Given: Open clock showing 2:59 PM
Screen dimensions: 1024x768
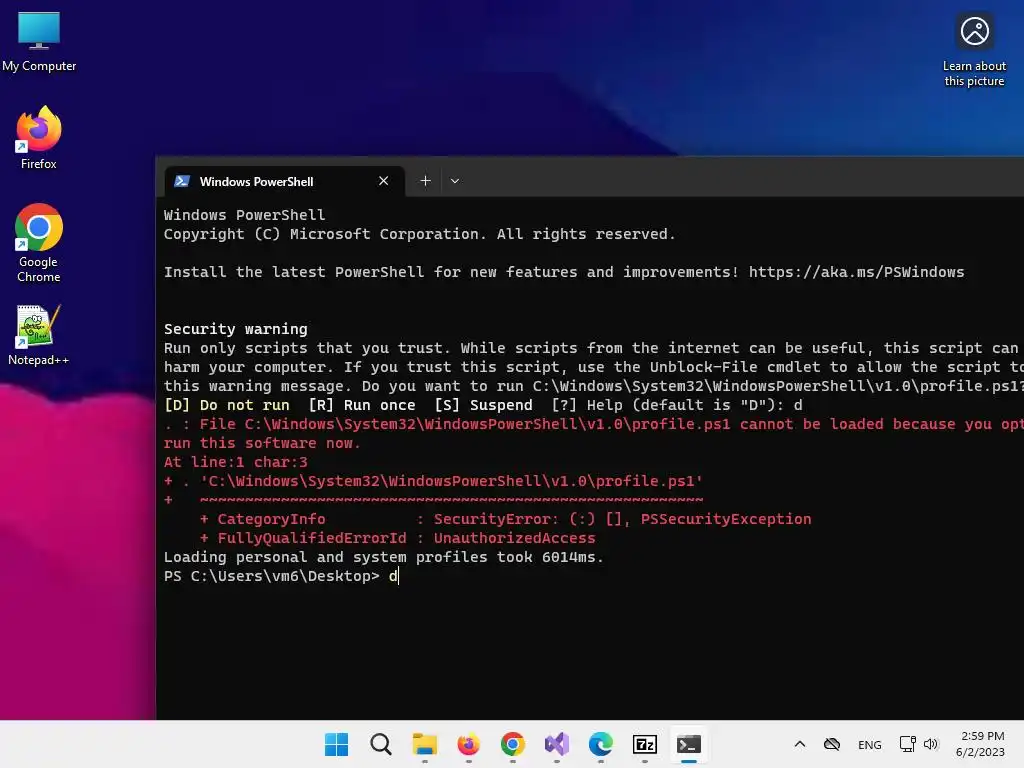Looking at the screenshot, I should (980, 744).
